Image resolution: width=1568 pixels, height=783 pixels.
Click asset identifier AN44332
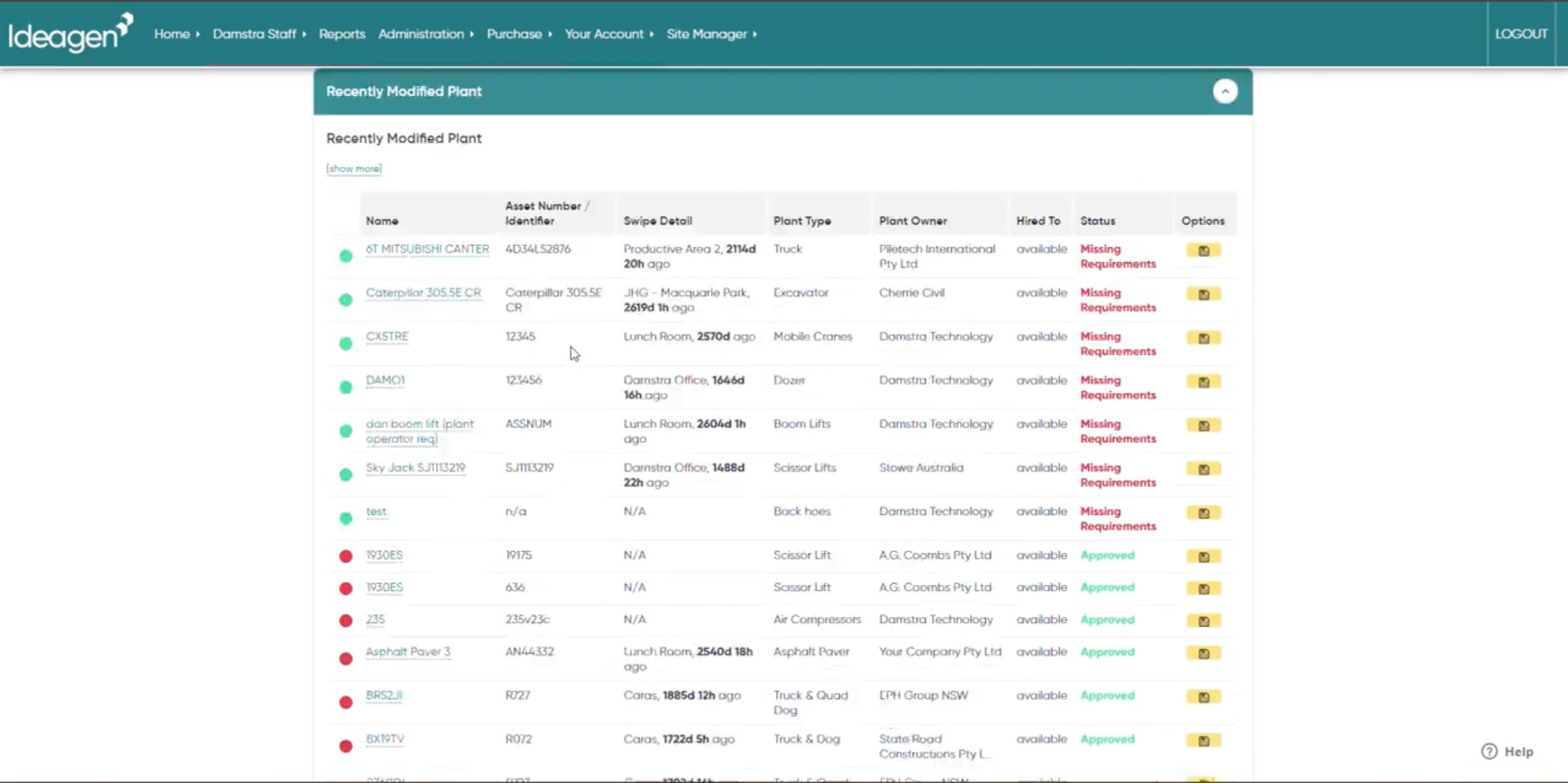tap(529, 652)
